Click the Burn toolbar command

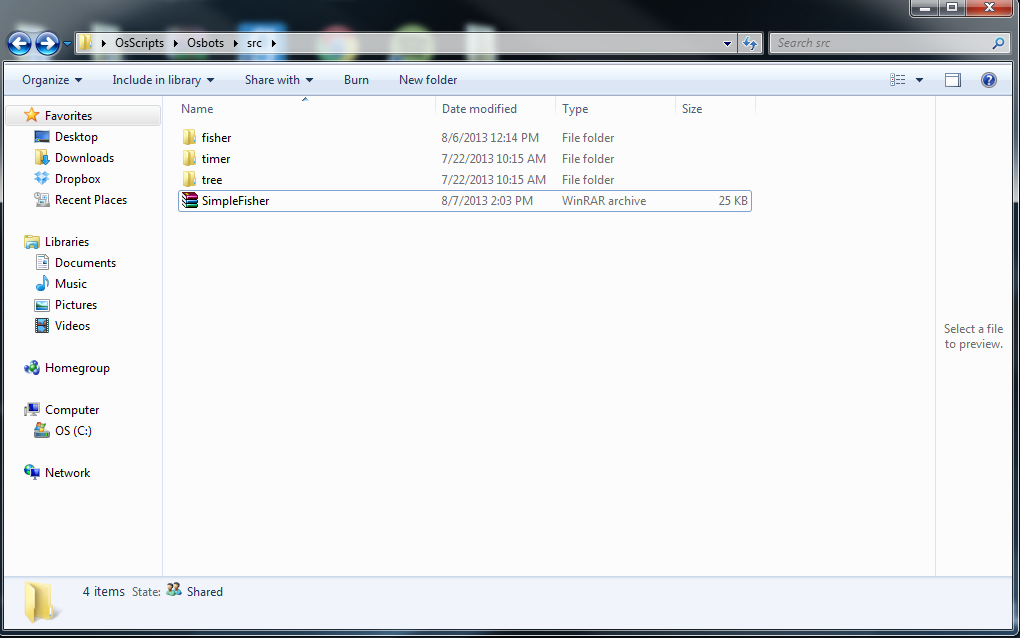point(356,79)
